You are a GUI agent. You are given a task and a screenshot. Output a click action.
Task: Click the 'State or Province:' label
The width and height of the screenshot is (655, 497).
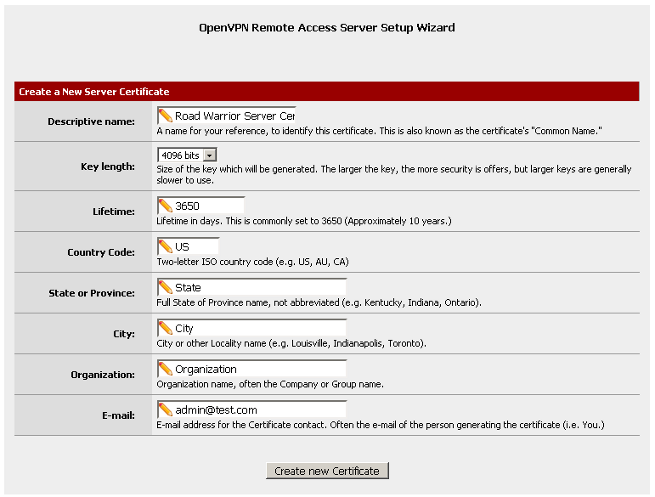pos(91,293)
